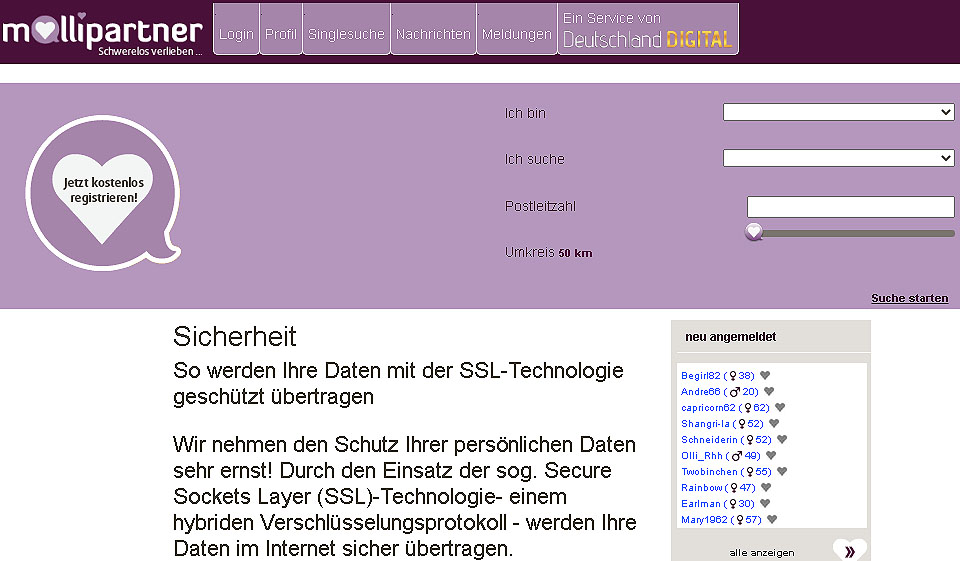Open the profile link for capricorn62
960x561 pixels.
click(708, 408)
